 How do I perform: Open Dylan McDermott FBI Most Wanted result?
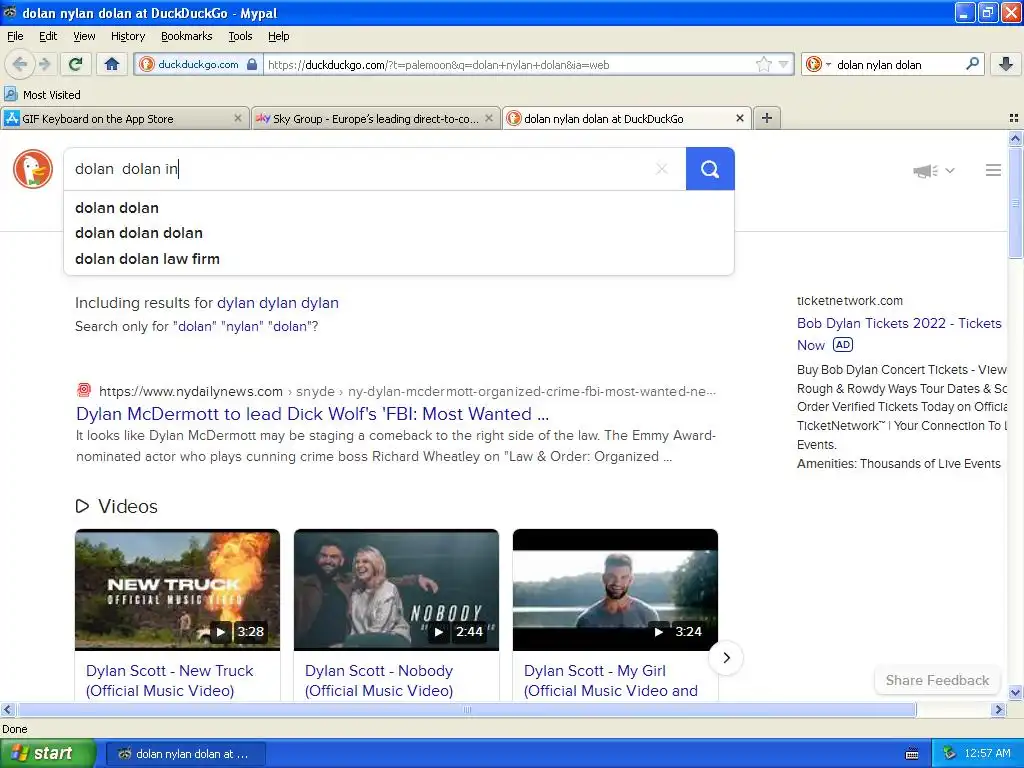(312, 414)
